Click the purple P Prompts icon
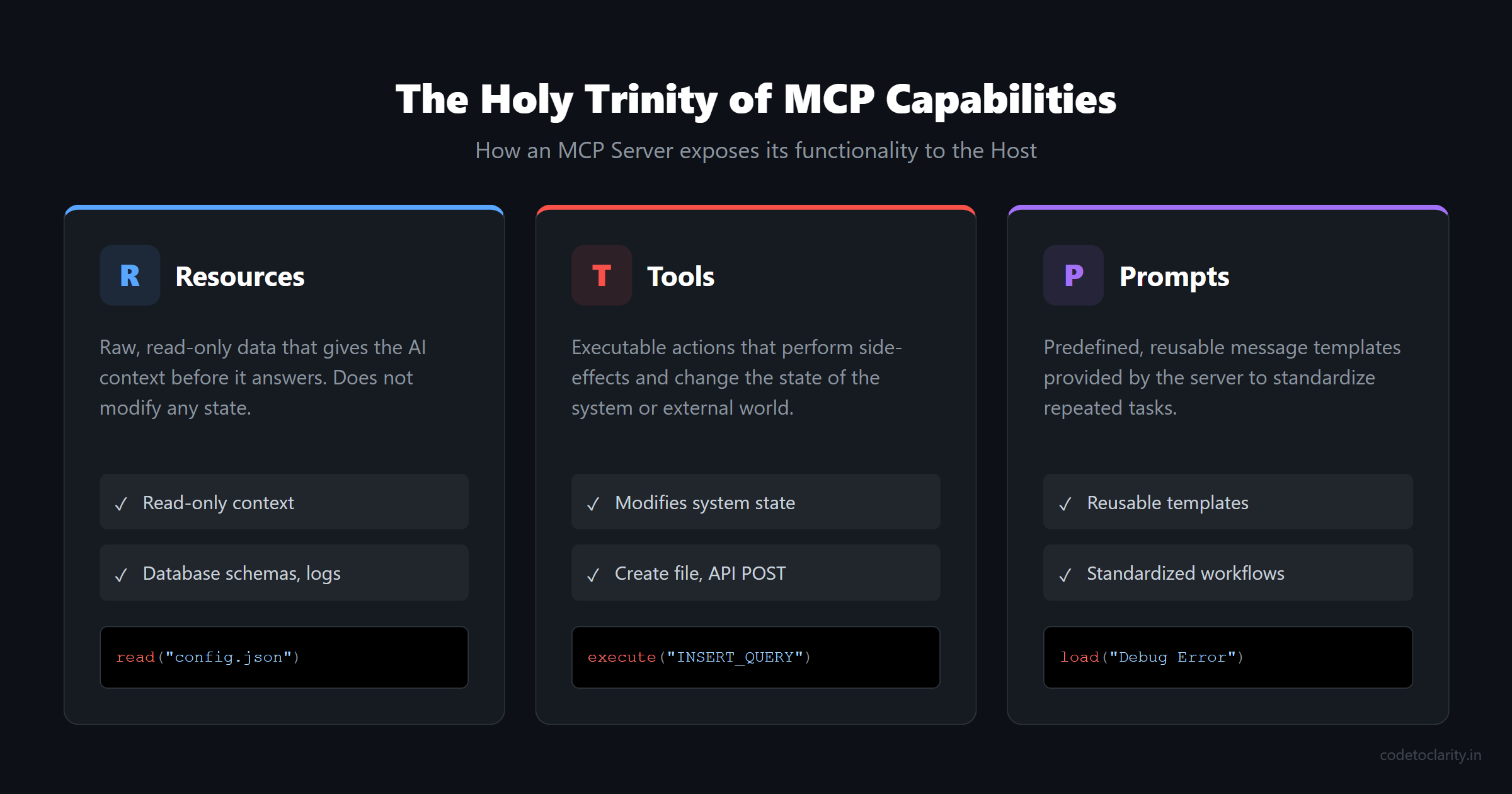 tap(1074, 275)
